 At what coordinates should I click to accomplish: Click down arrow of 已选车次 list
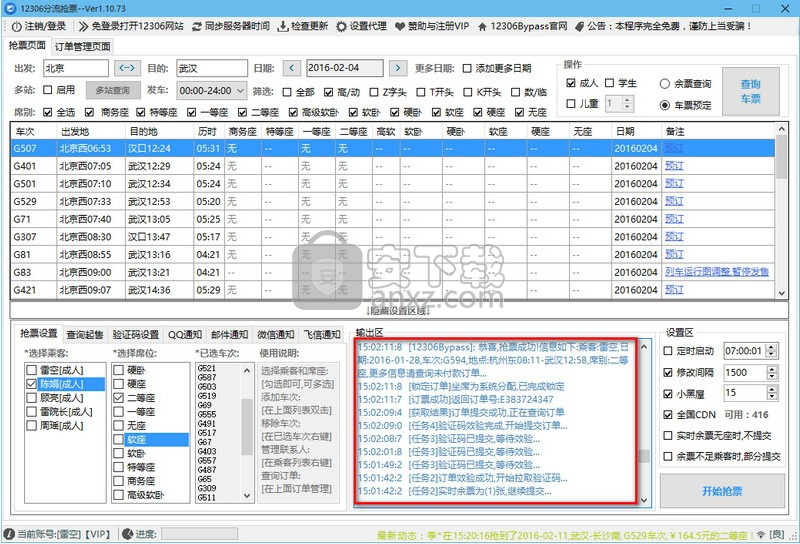tap(247, 496)
